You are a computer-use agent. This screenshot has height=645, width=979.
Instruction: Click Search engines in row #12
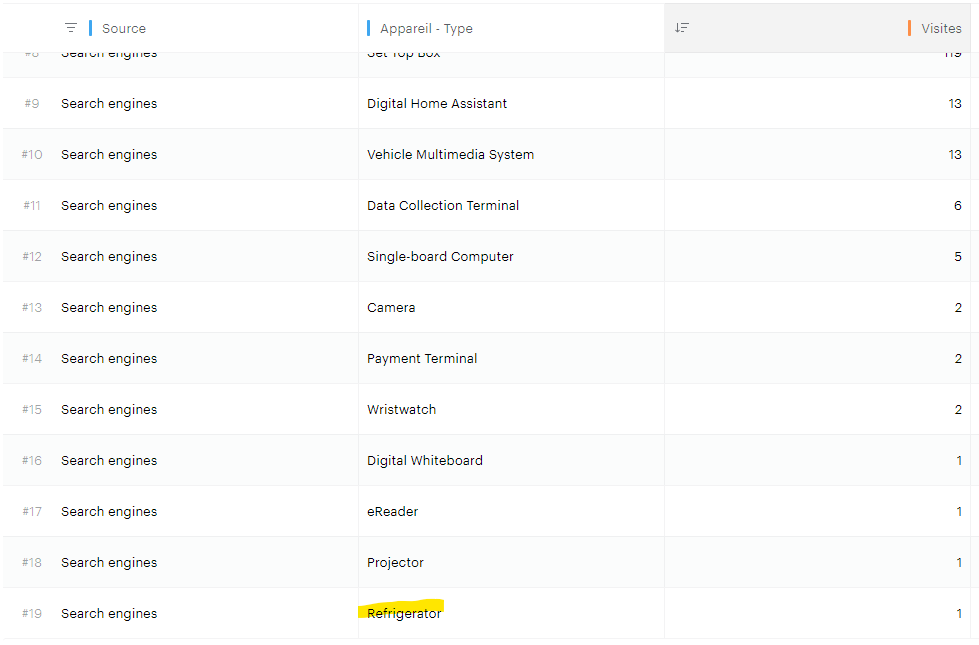pyautogui.click(x=109, y=257)
